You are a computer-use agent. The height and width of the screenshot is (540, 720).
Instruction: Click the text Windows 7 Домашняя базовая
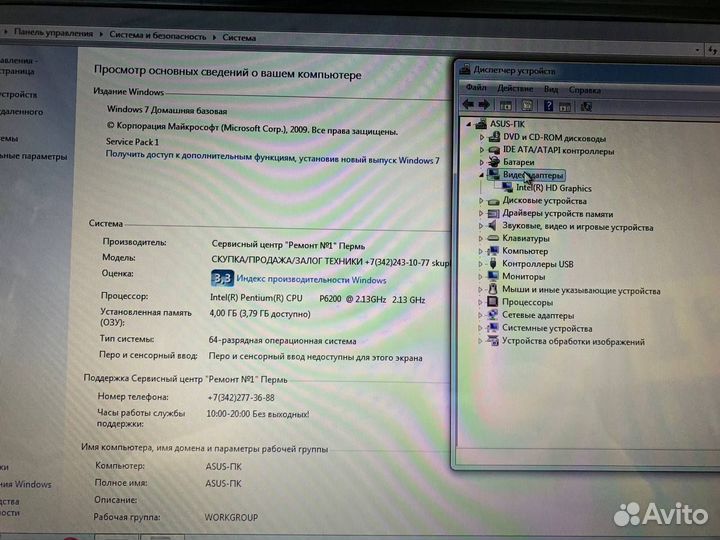[167, 110]
